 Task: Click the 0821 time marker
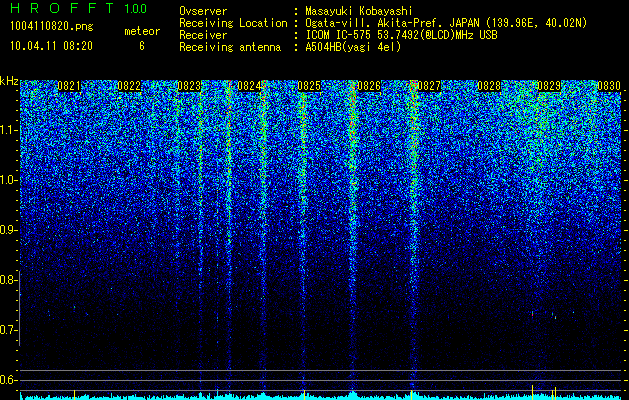(x=69, y=86)
